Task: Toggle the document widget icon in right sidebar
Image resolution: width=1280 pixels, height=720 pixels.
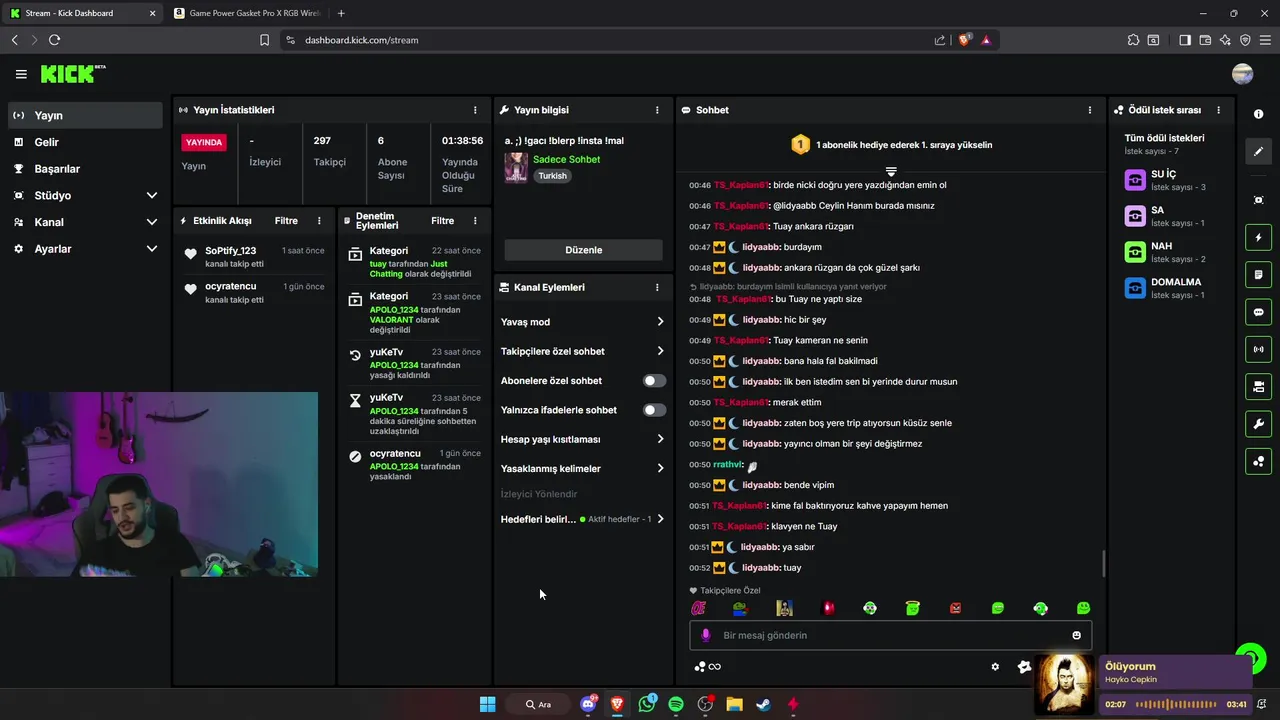Action: click(x=1258, y=275)
